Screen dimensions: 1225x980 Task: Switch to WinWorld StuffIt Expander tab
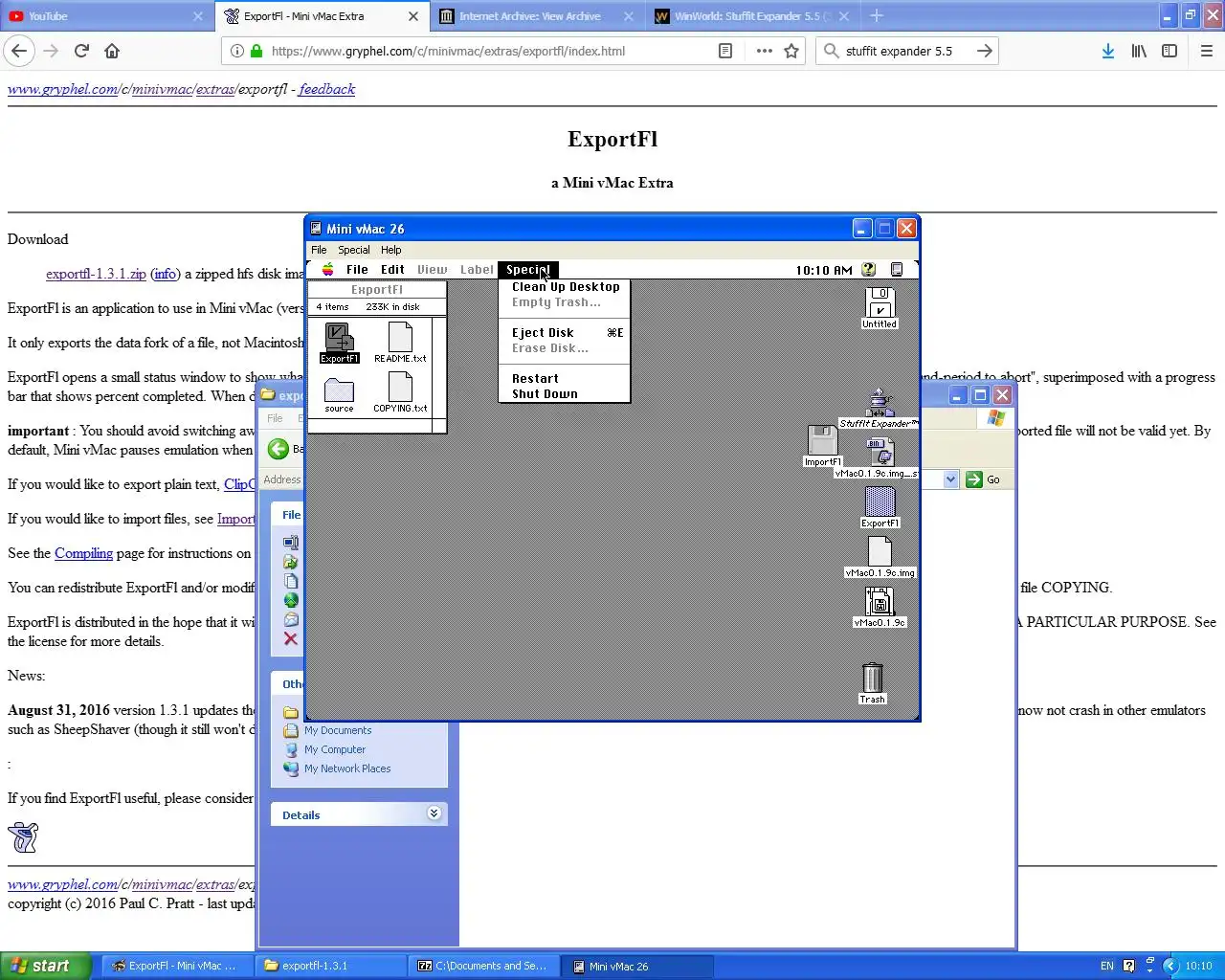click(752, 16)
